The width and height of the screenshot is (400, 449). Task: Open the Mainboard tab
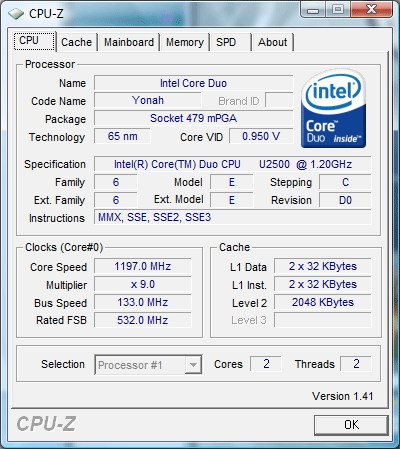pos(129,42)
